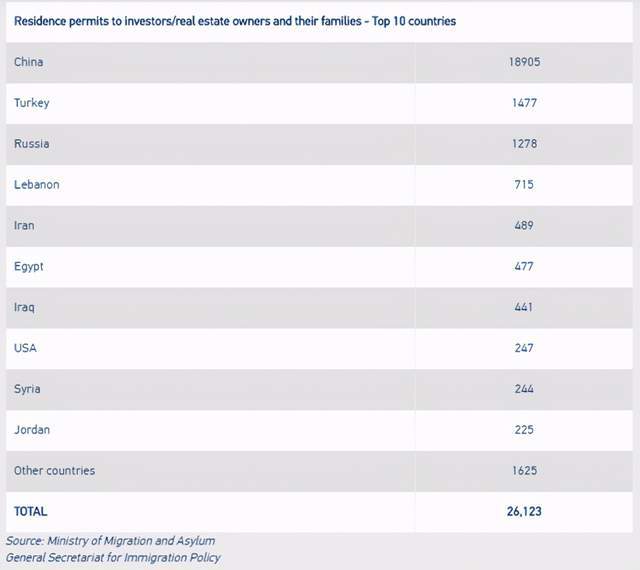The height and width of the screenshot is (570, 640).
Task: Select Lebanon's value 715
Action: point(524,185)
